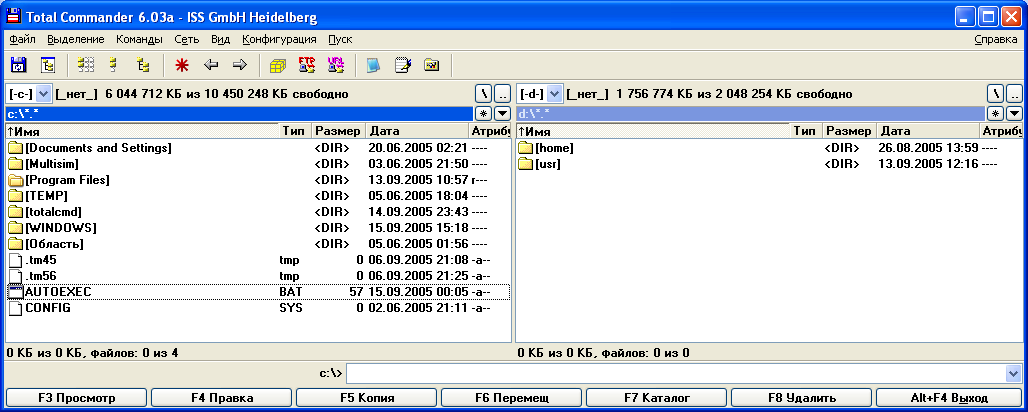Image resolution: width=1028 pixels, height=412 pixels.
Task: Open the Справка menu
Action: (x=996, y=39)
